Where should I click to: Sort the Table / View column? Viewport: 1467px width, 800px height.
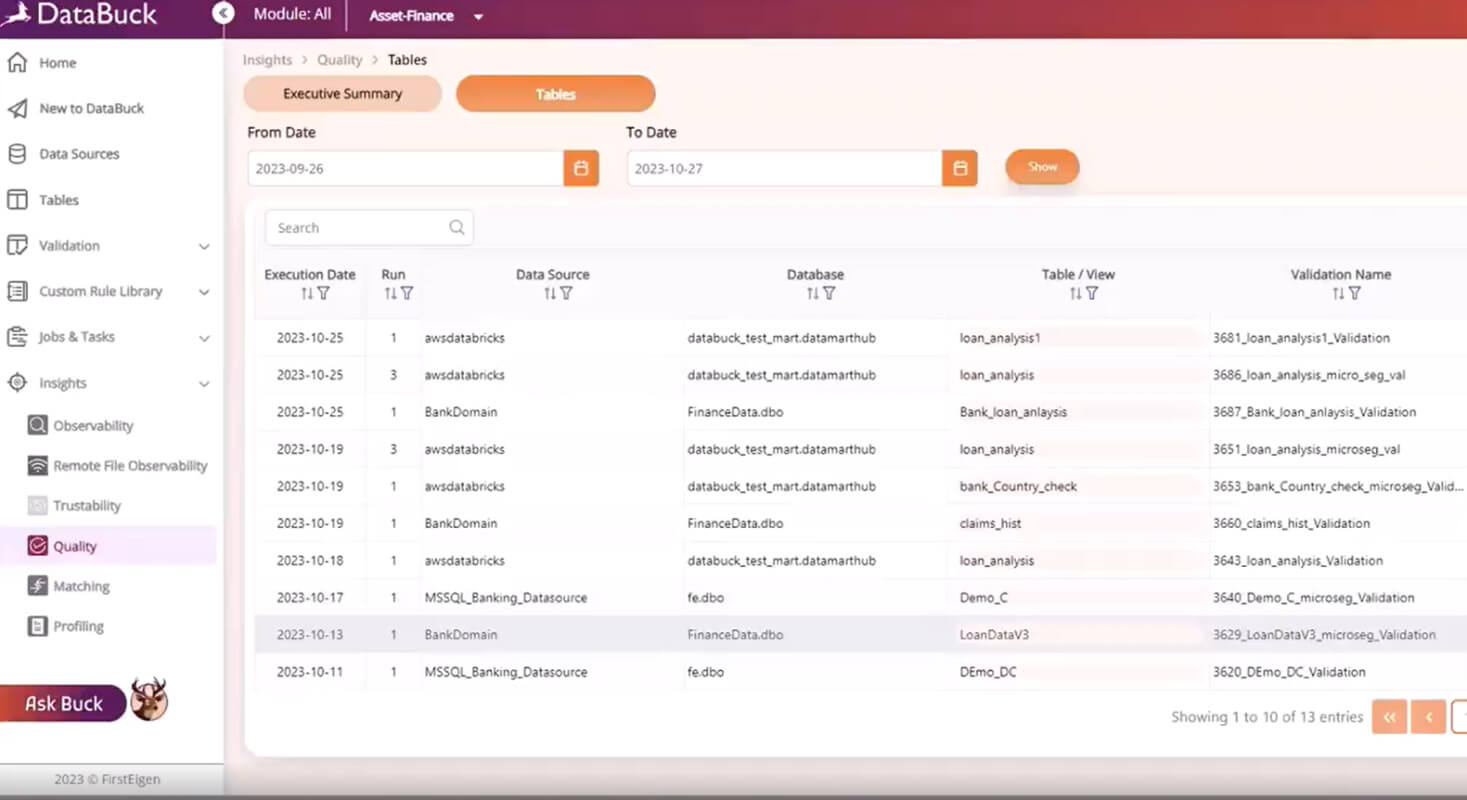[1075, 294]
